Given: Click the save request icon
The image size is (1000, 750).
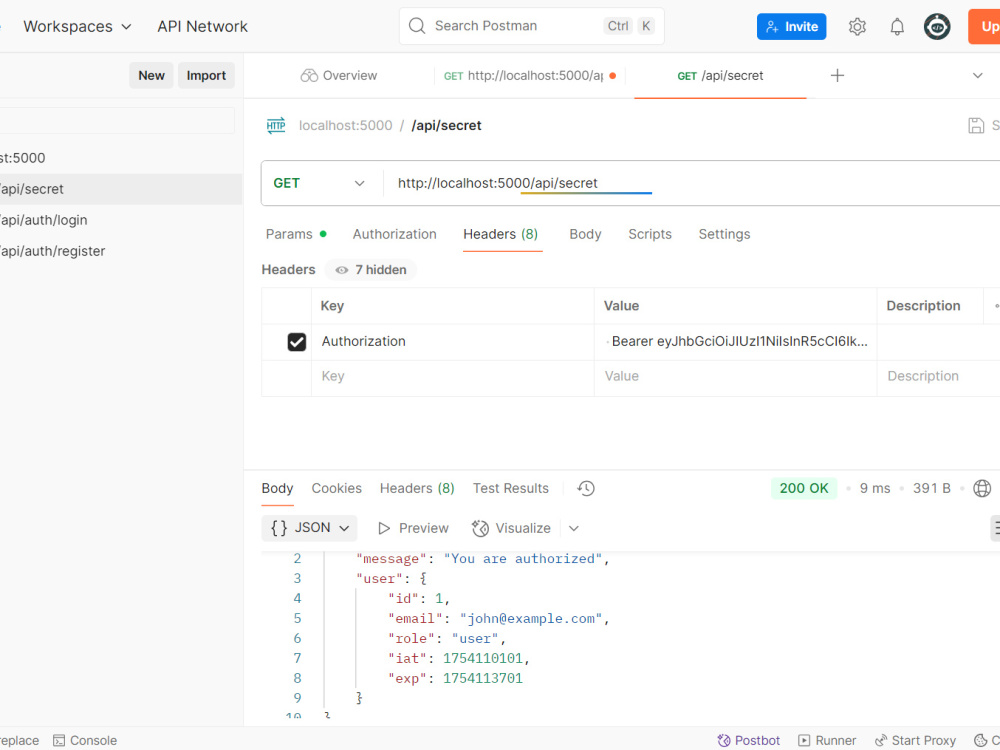Looking at the screenshot, I should [x=976, y=126].
